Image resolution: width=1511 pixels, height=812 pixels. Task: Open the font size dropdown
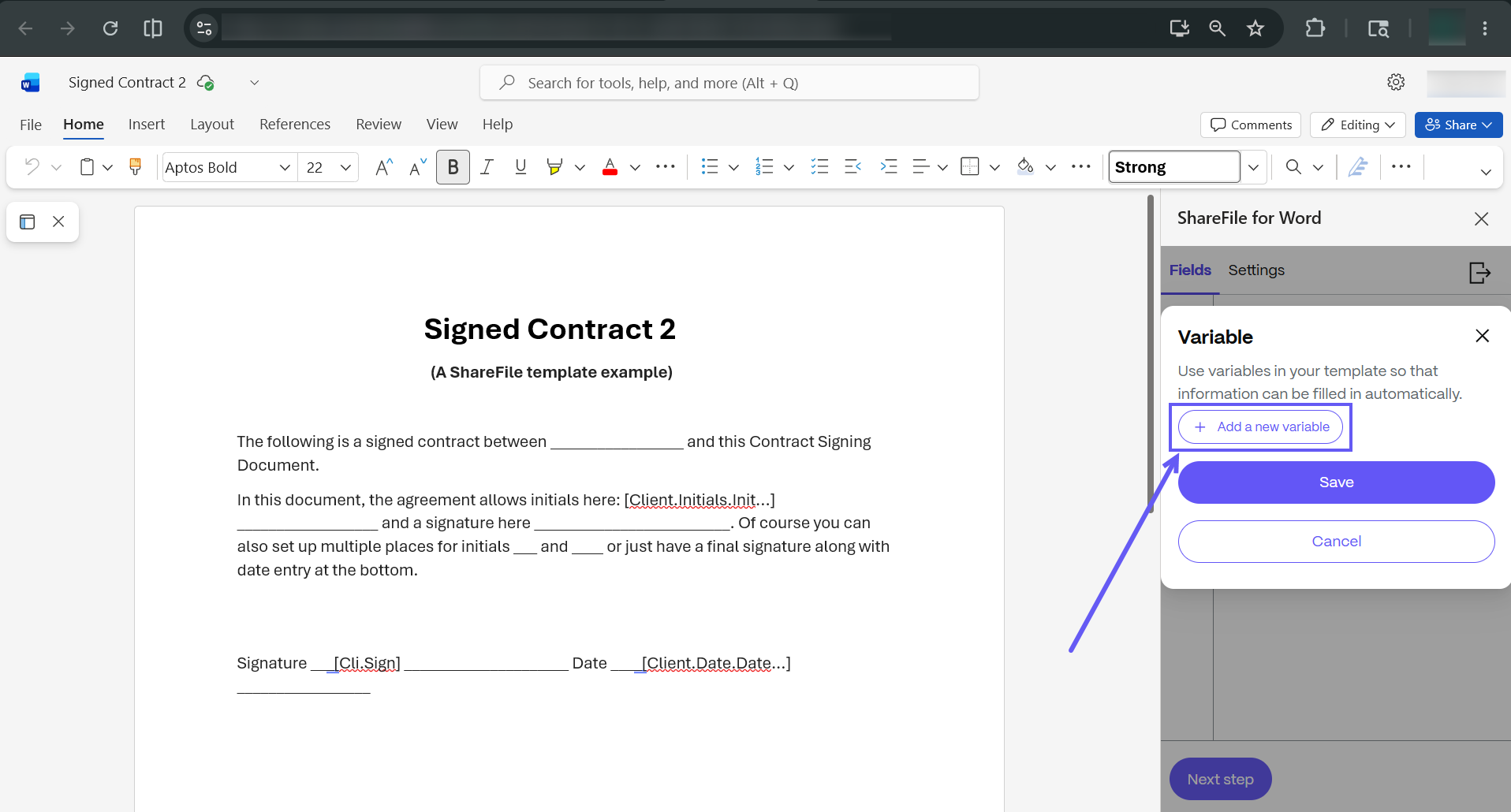[x=345, y=167]
